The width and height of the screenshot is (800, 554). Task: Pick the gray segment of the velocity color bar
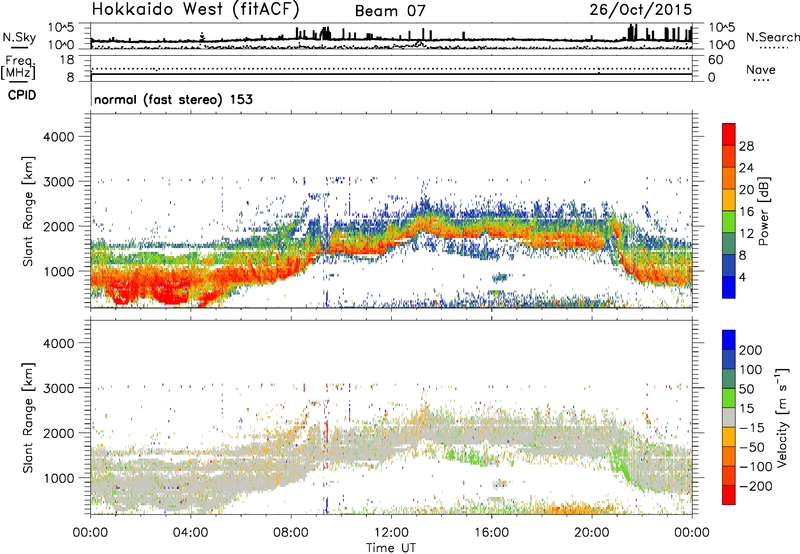click(729, 418)
